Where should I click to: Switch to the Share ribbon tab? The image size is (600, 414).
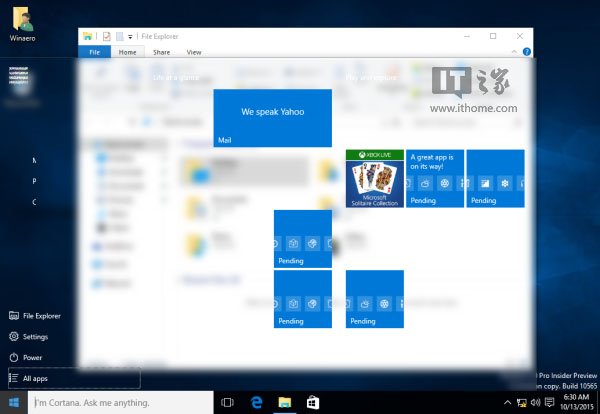(x=161, y=51)
